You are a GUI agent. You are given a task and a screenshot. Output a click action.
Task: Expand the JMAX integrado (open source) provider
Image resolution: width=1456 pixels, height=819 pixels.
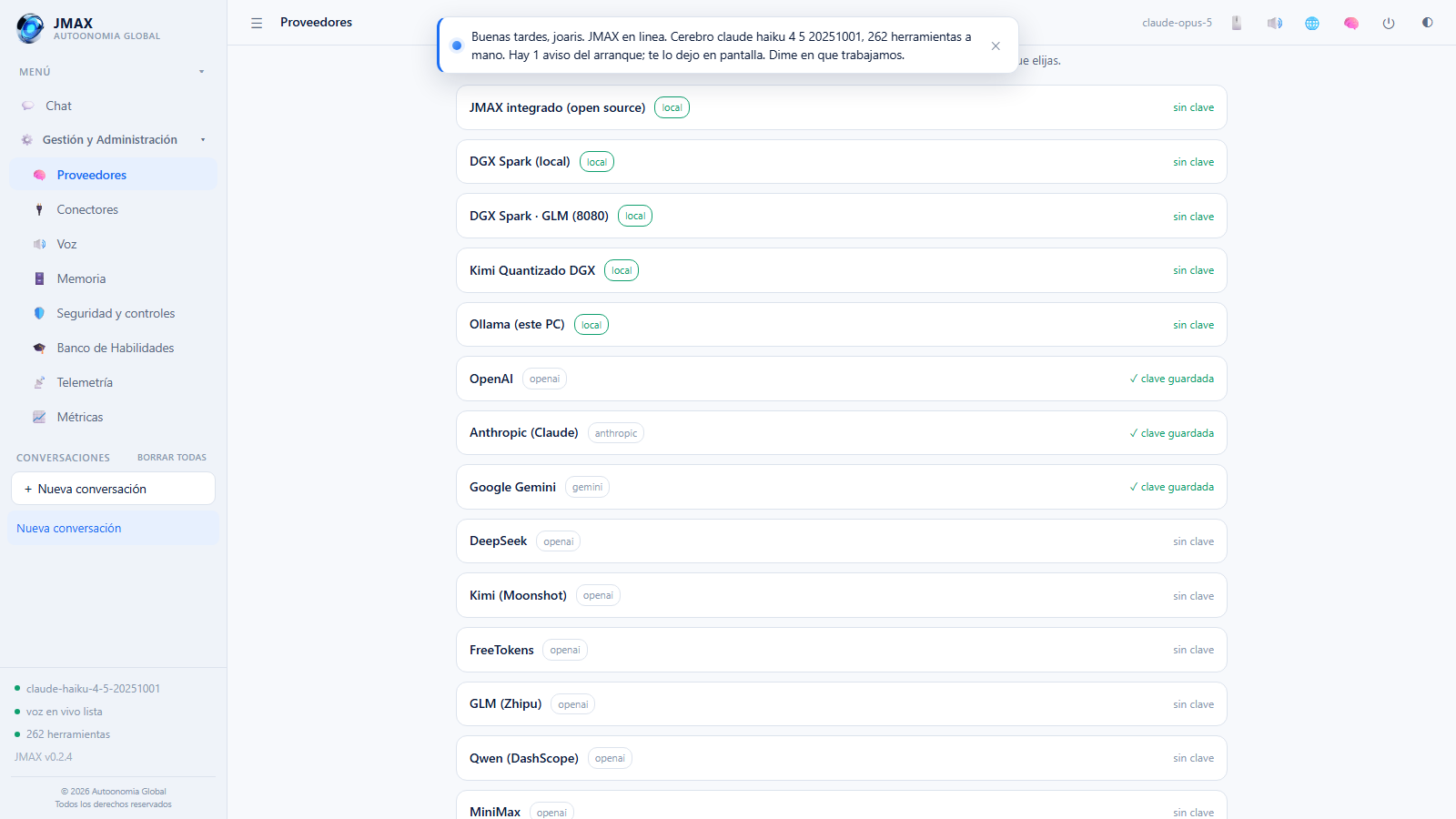coord(842,107)
